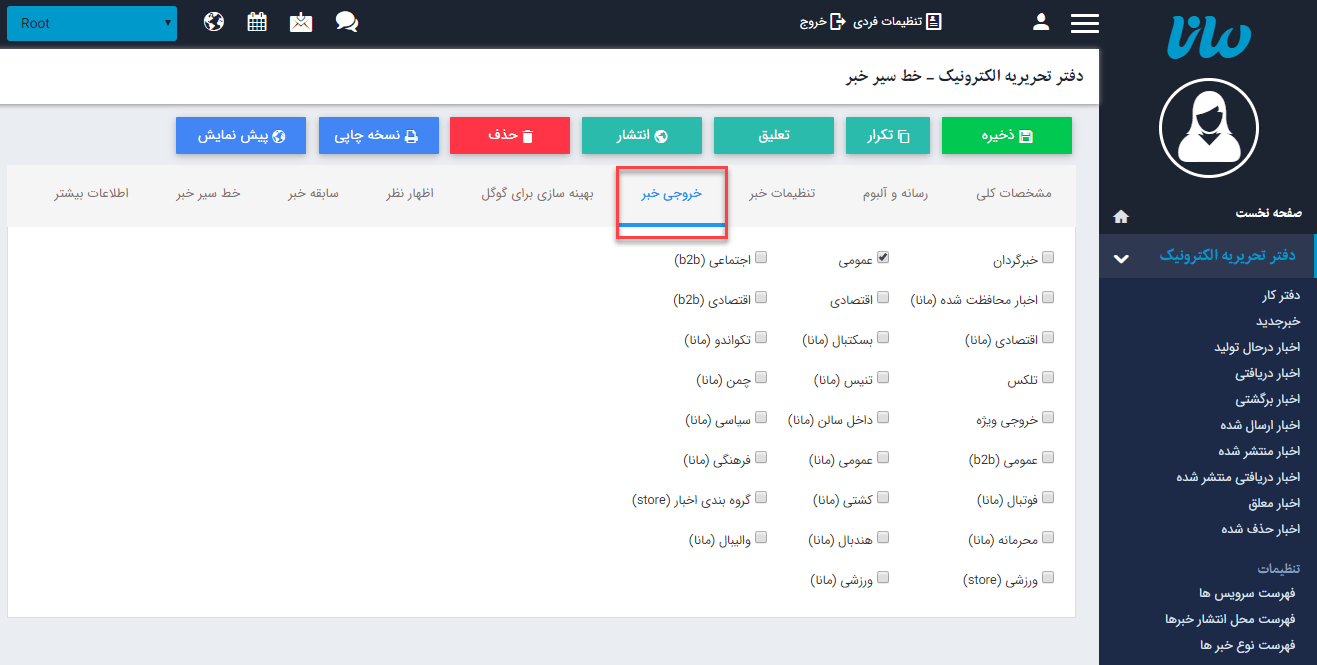Open the chat messages icon
1317x665 pixels.
(x=346, y=20)
